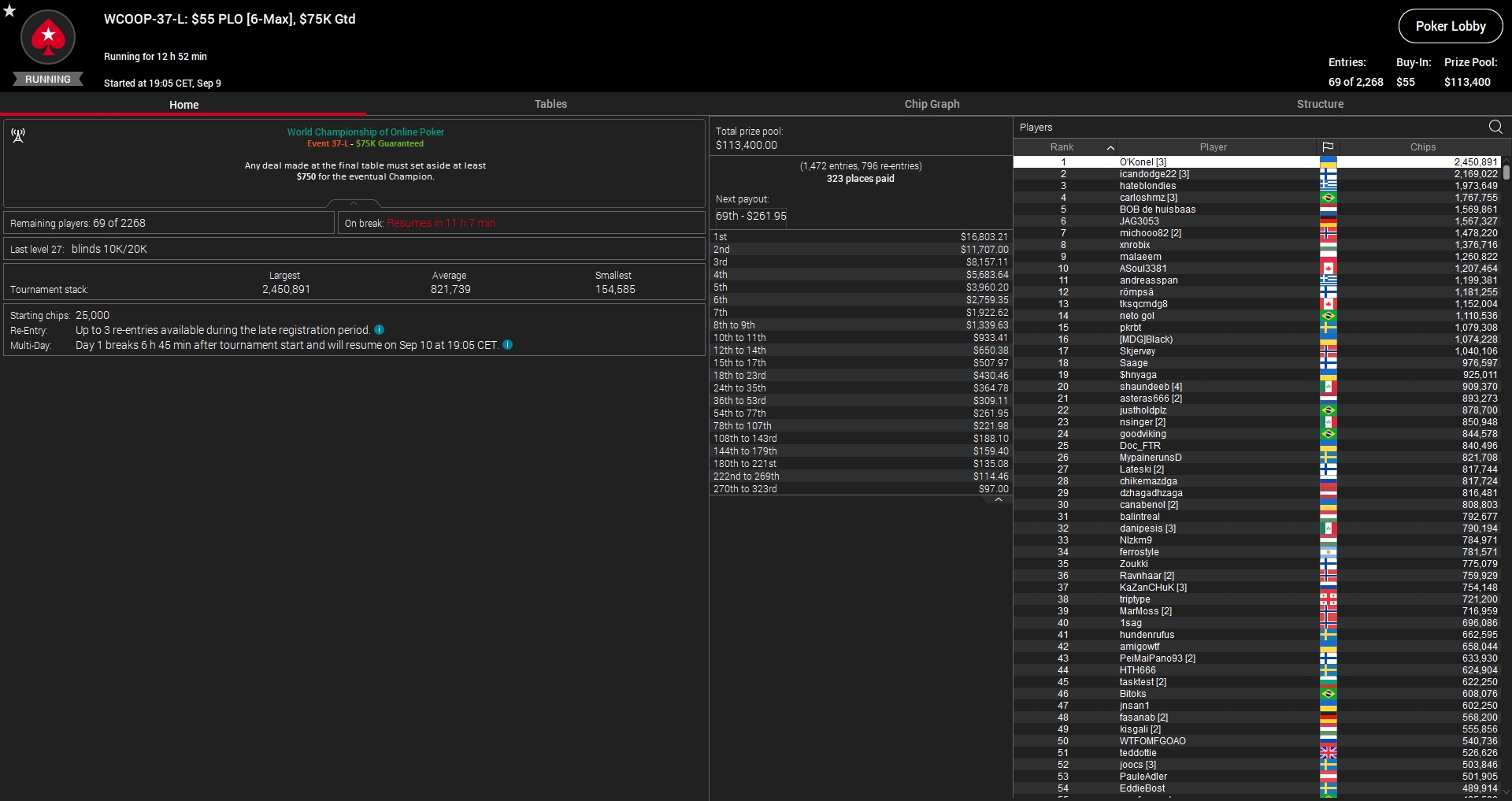Viewport: 1512px width, 801px height.
Task: Select player malaeem
Action: pos(1258,257)
